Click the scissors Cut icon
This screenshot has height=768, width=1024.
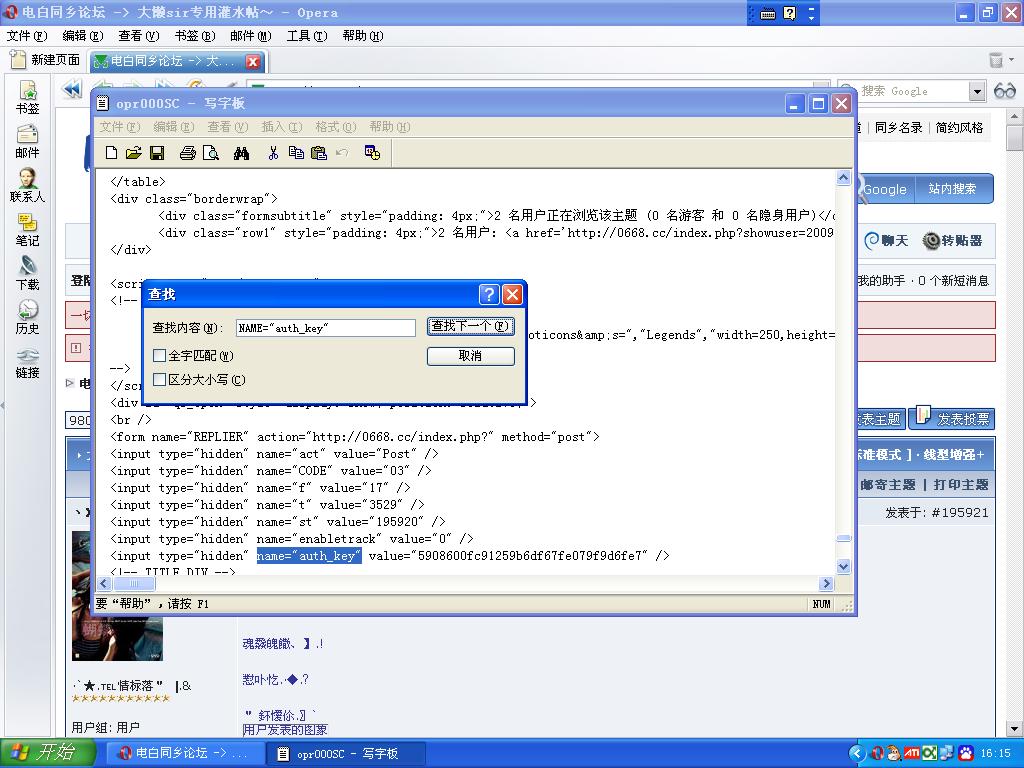click(x=273, y=153)
